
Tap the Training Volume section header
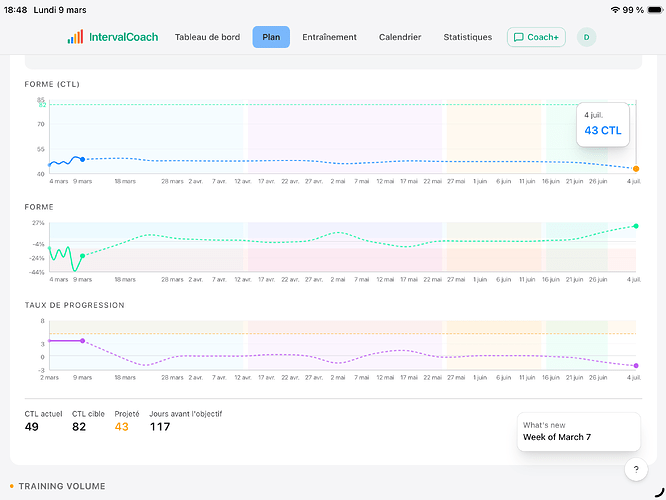61,486
